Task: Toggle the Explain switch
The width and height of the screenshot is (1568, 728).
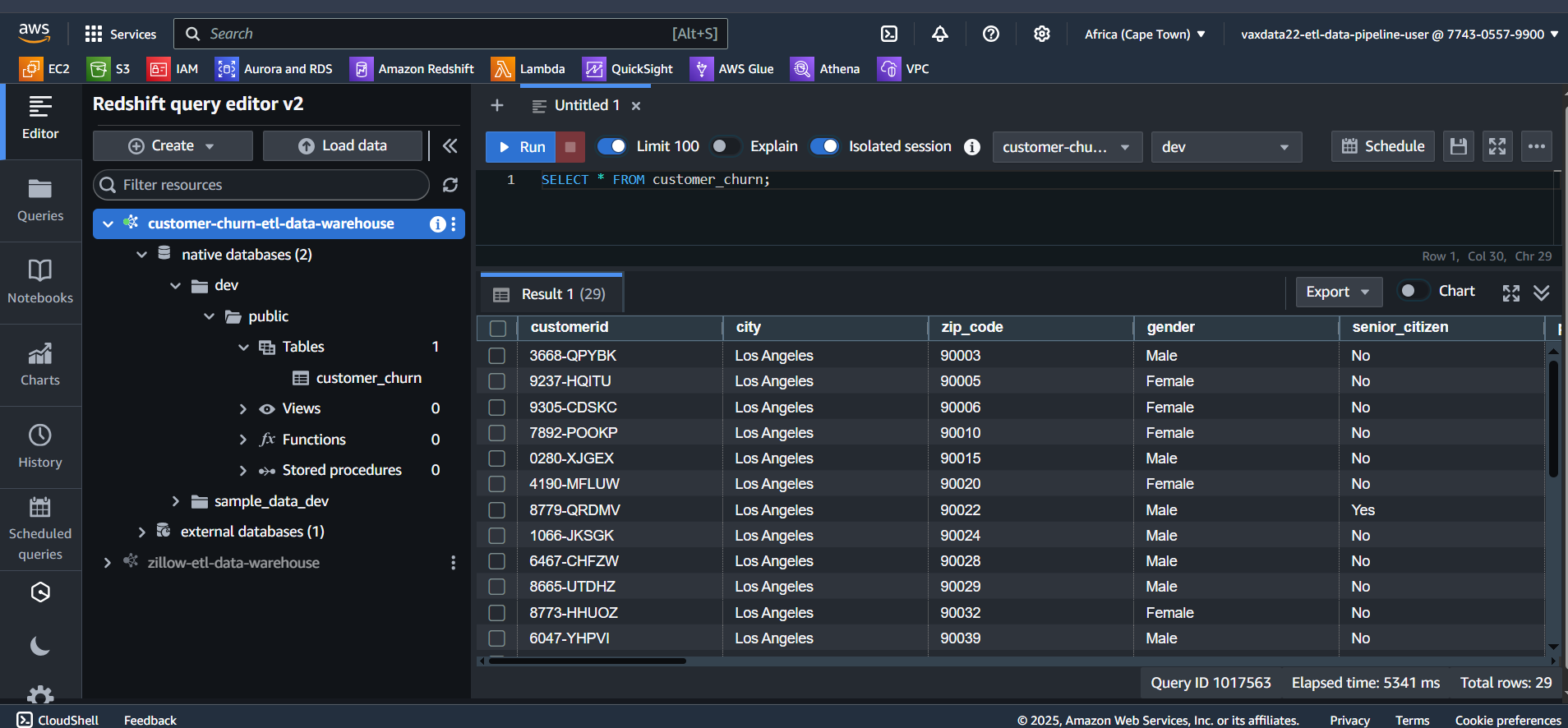Action: click(x=726, y=146)
